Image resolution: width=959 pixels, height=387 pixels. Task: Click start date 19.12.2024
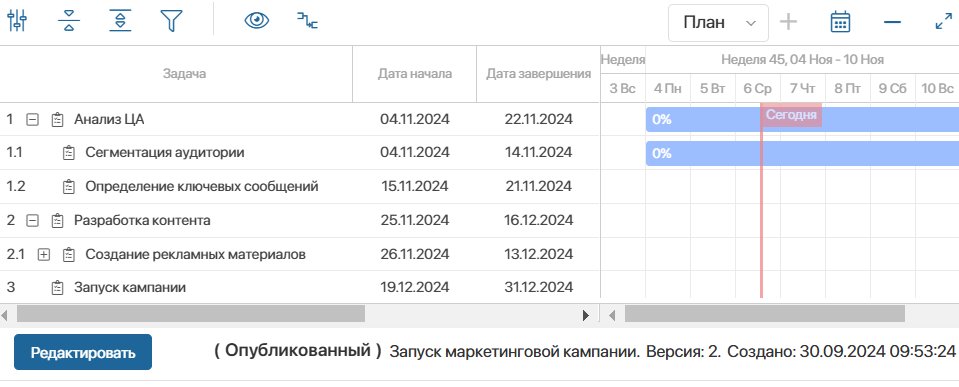[415, 287]
